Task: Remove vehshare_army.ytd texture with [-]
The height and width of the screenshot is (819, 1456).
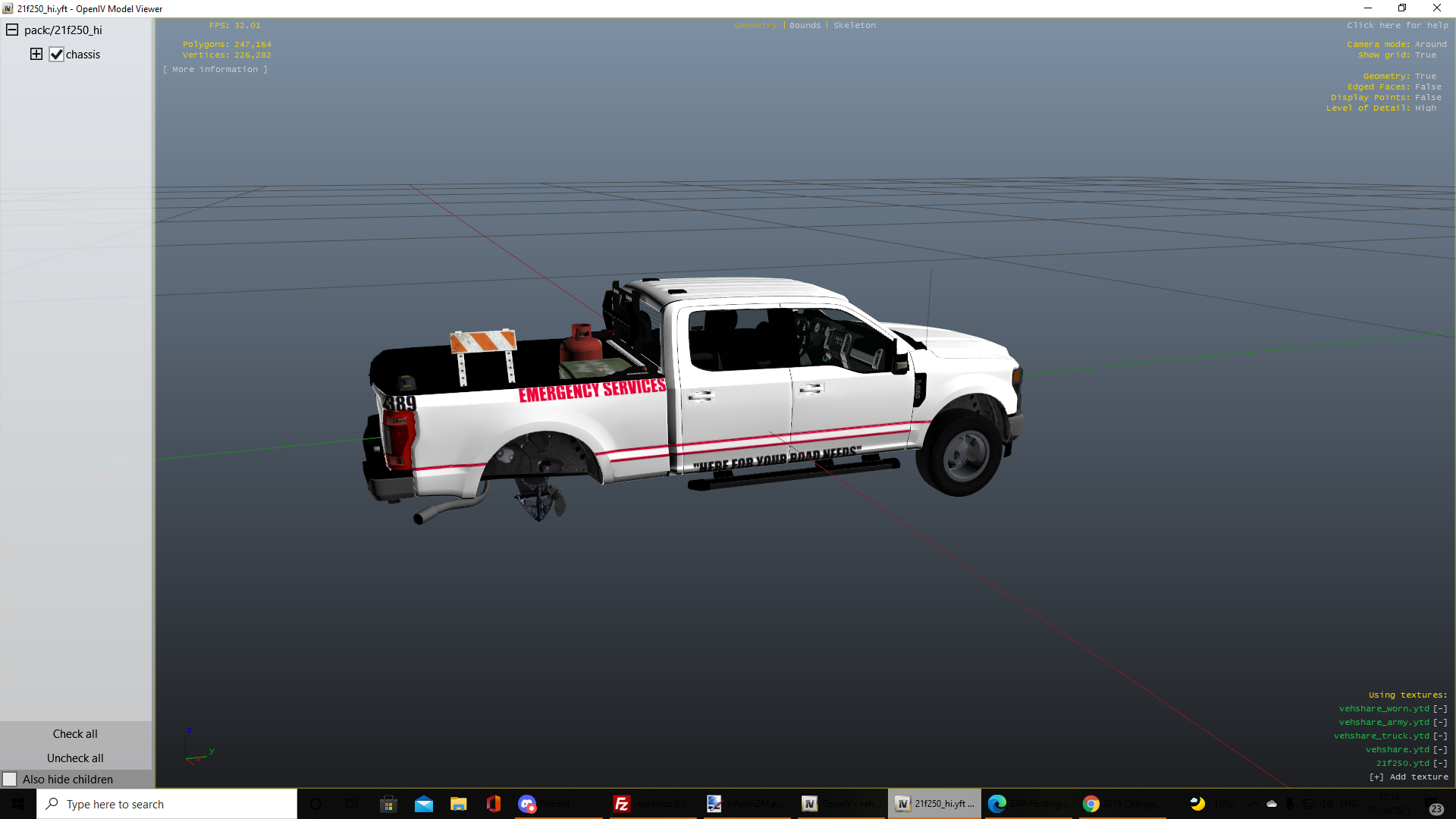Action: [1439, 723]
